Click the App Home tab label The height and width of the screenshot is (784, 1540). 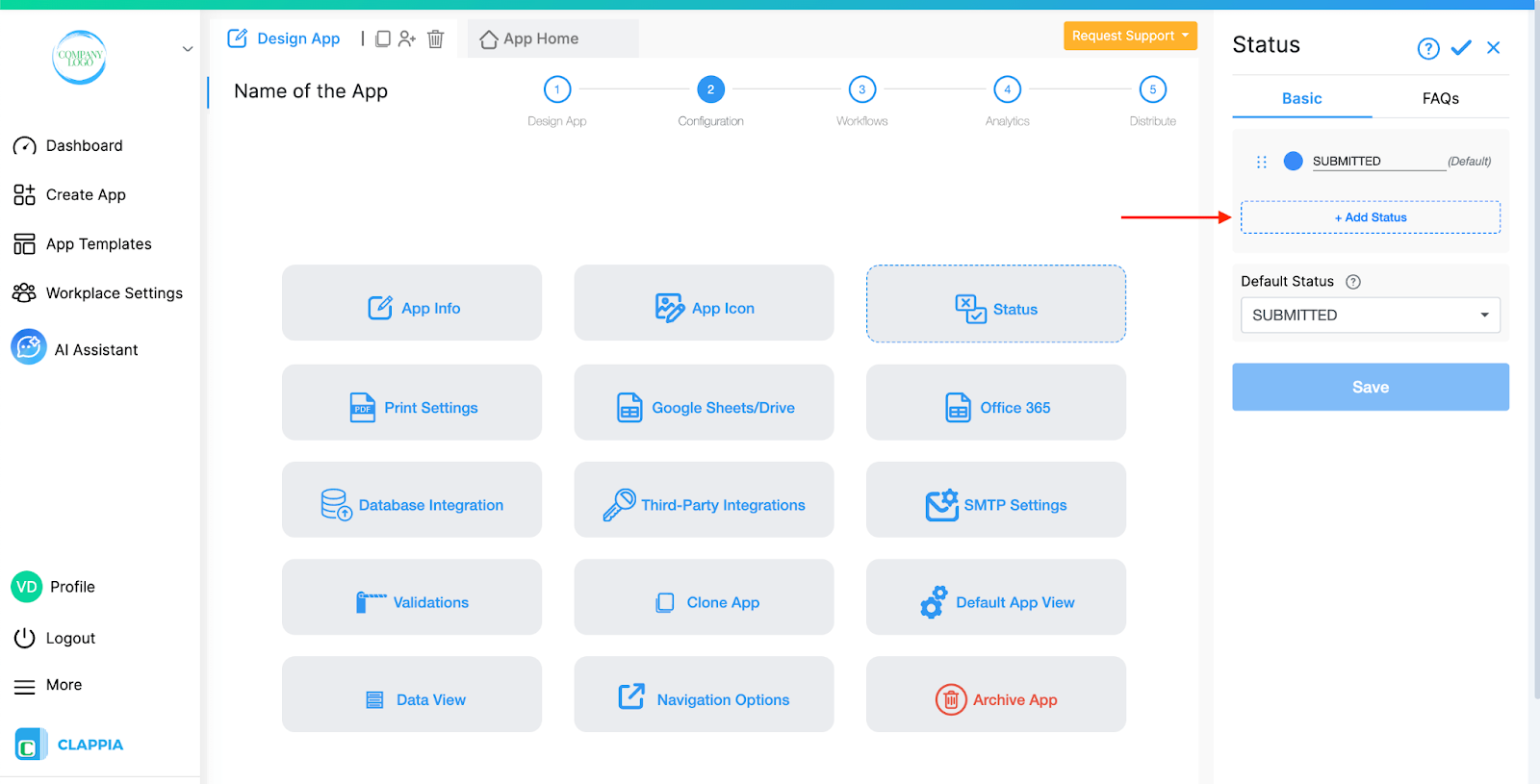coord(541,38)
